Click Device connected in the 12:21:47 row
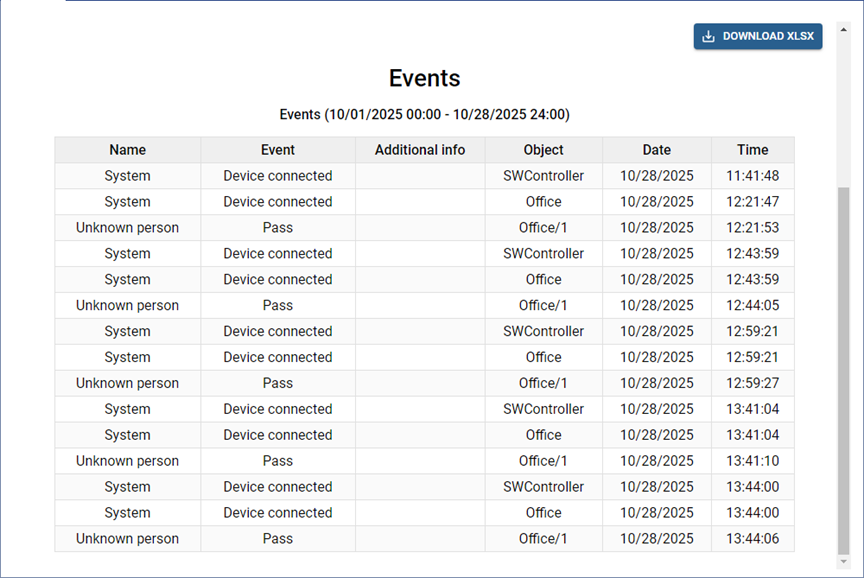 277,202
